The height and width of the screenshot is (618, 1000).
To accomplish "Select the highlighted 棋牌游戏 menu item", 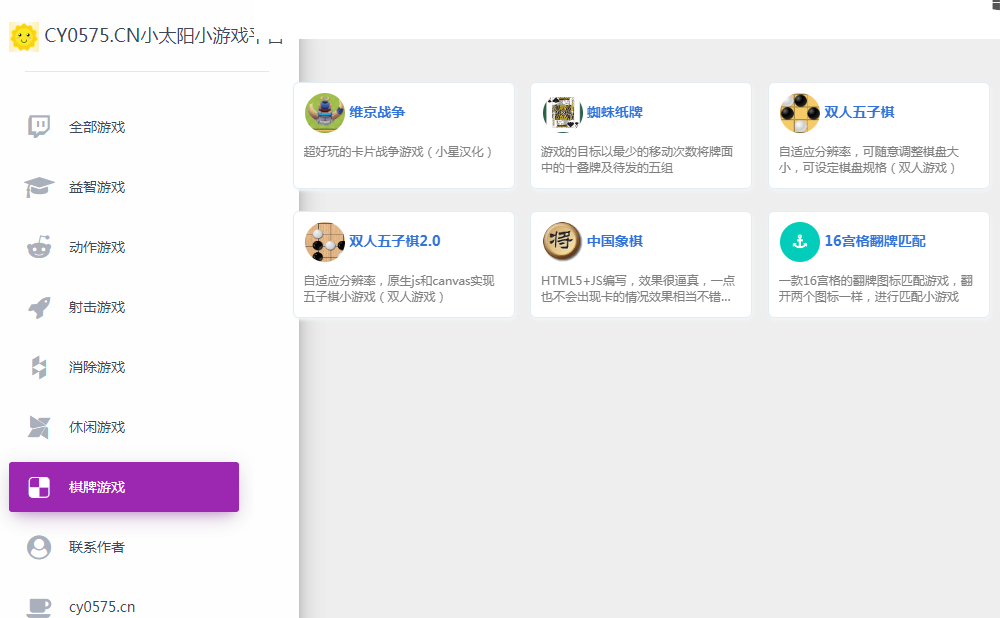I will 124,487.
